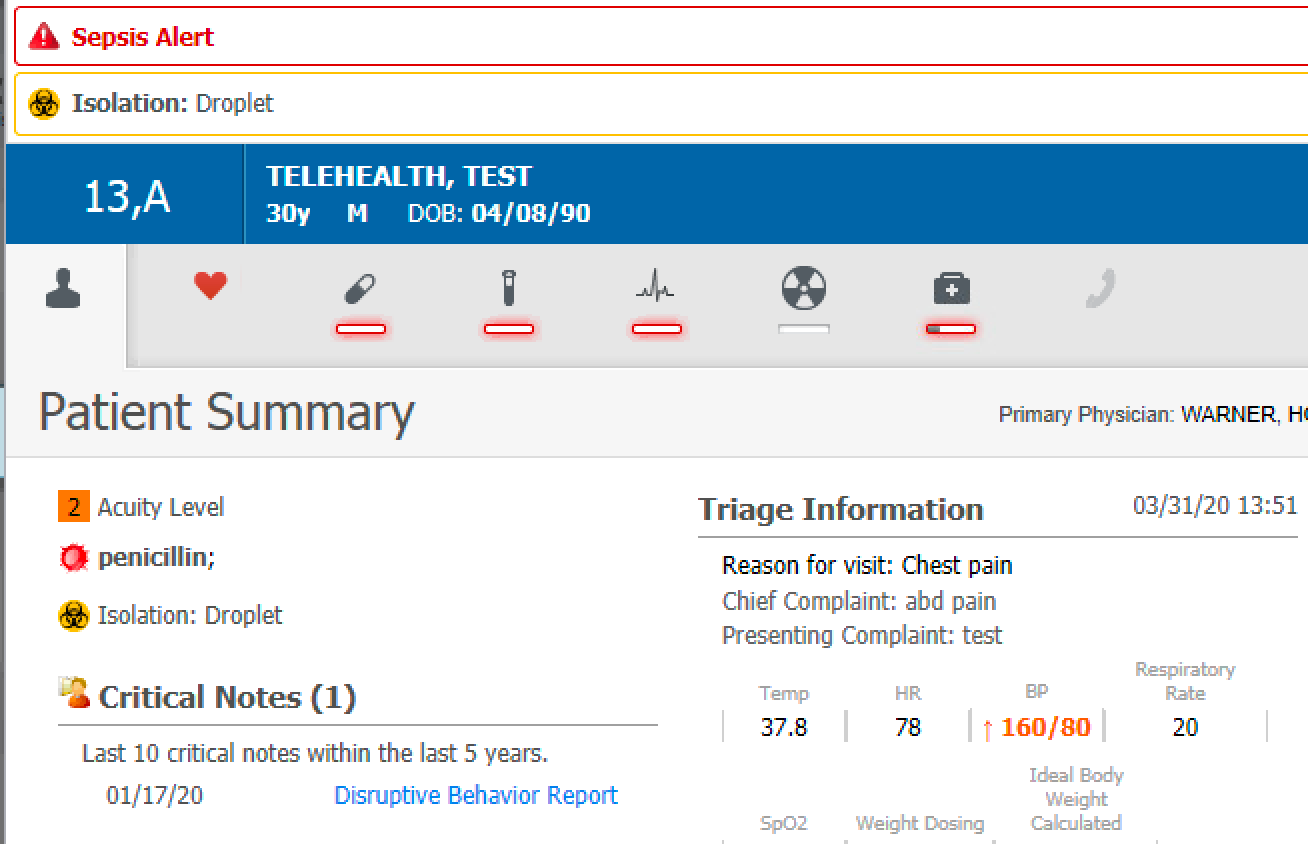Image resolution: width=1308 pixels, height=844 pixels.
Task: Click the biohazard icon in the isolation banner
Action: (44, 103)
